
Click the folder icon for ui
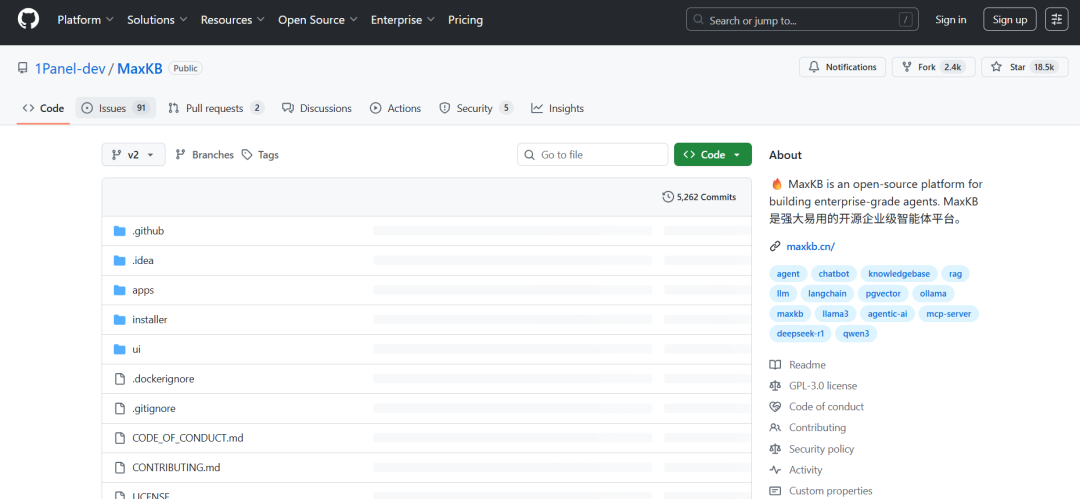pos(119,349)
